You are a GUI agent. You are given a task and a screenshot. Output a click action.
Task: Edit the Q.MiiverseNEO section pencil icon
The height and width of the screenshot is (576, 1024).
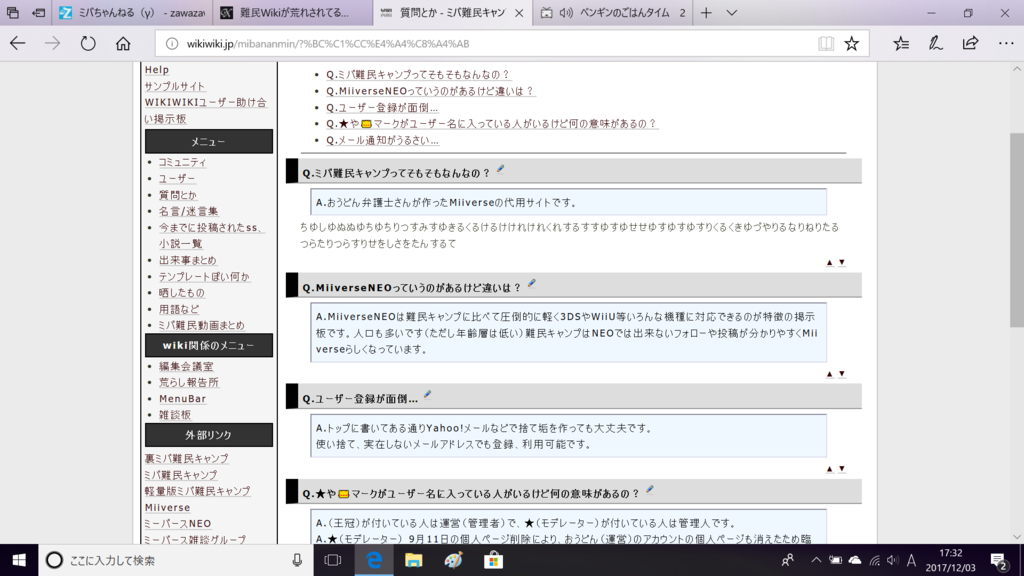coord(532,283)
